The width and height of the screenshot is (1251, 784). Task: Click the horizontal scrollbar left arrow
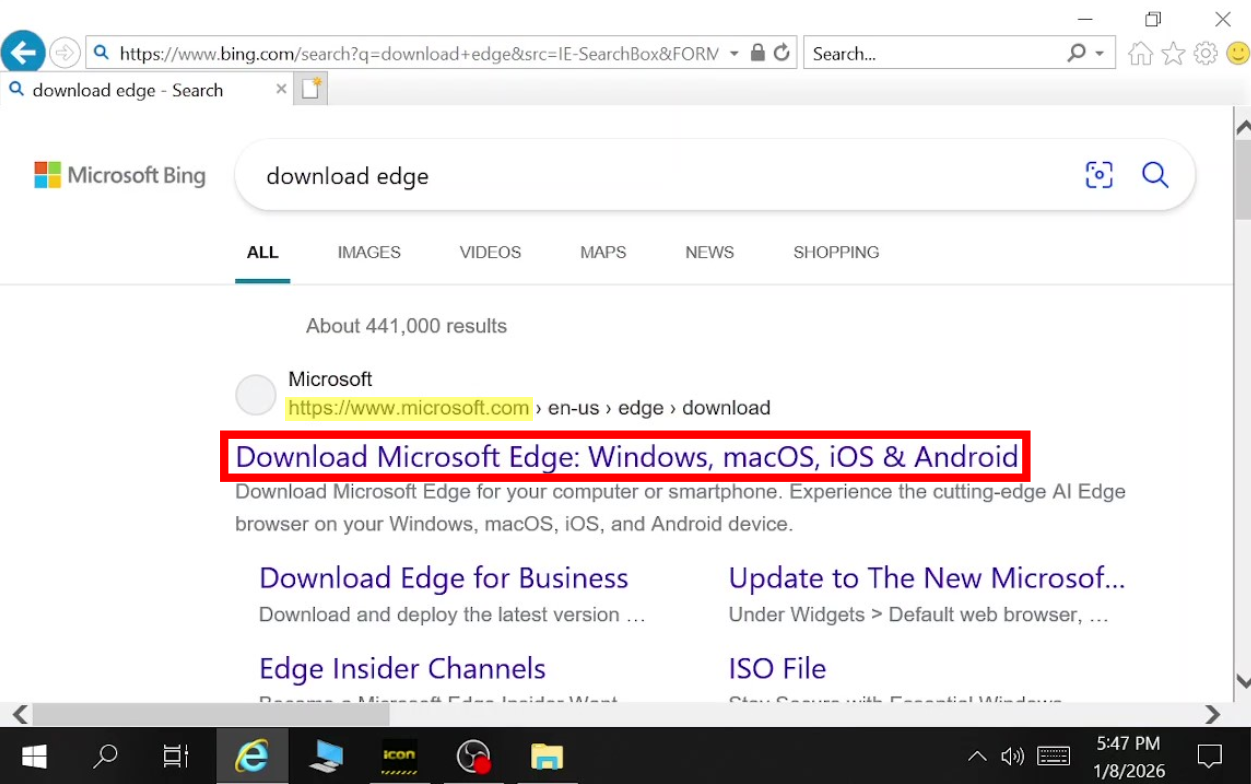[x=19, y=715]
